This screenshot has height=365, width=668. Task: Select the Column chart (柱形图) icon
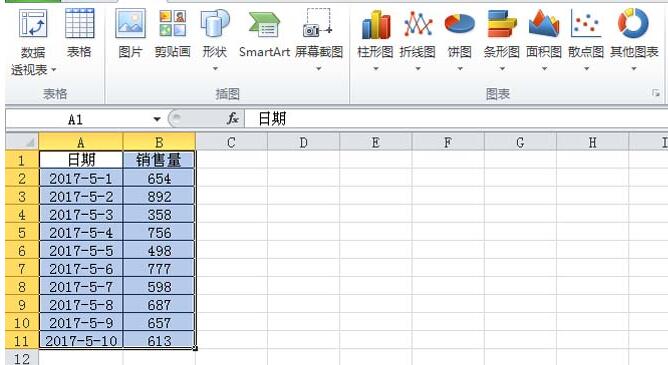[375, 24]
